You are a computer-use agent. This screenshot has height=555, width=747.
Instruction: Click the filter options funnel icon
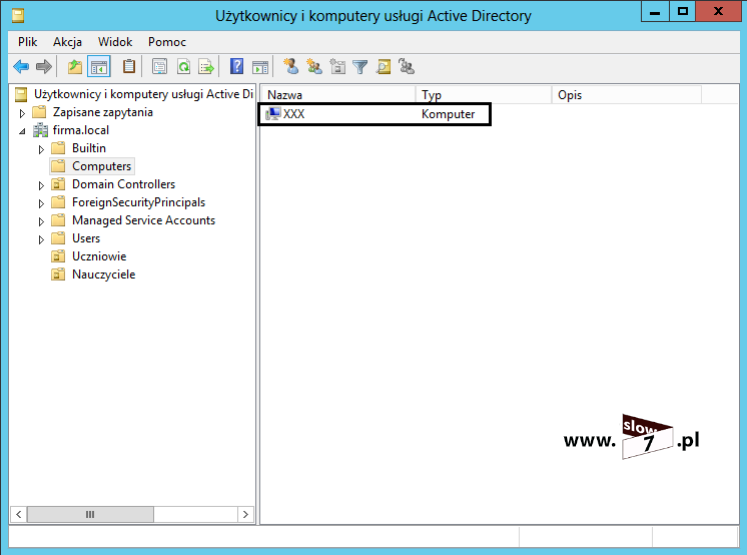(360, 67)
